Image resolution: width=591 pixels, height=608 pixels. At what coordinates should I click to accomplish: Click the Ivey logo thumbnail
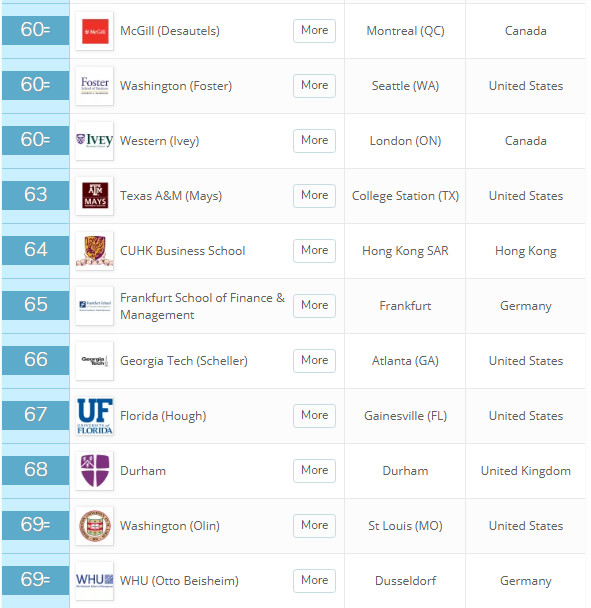click(95, 141)
